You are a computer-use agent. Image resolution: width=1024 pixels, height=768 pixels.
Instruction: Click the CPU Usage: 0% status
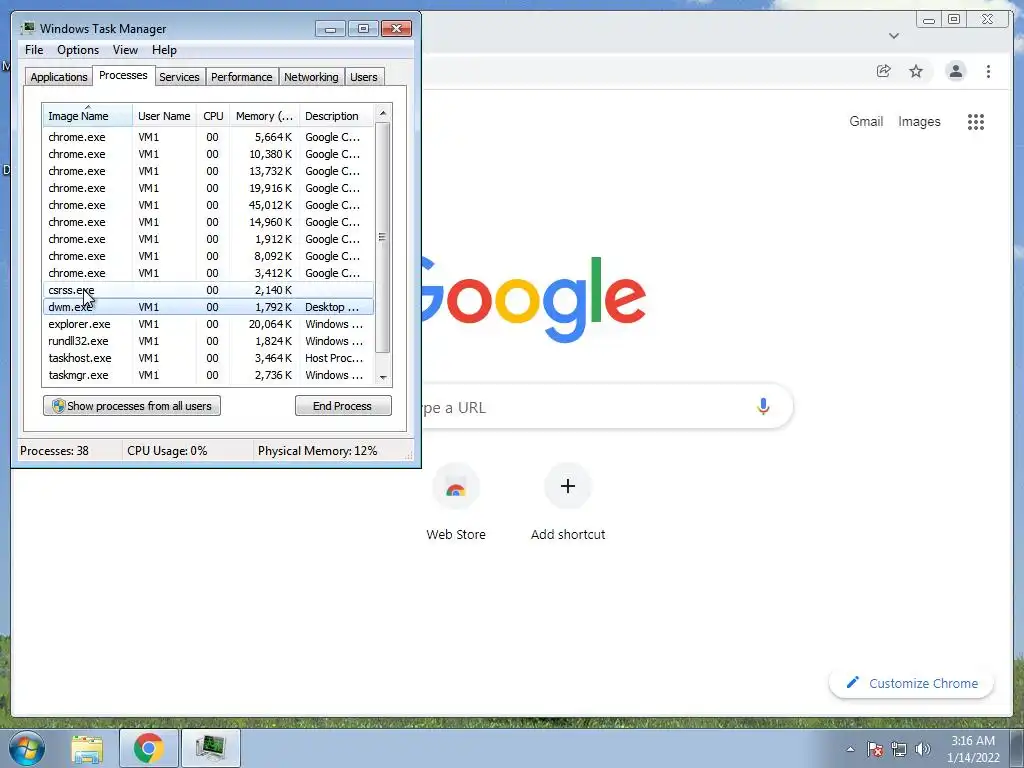(167, 451)
